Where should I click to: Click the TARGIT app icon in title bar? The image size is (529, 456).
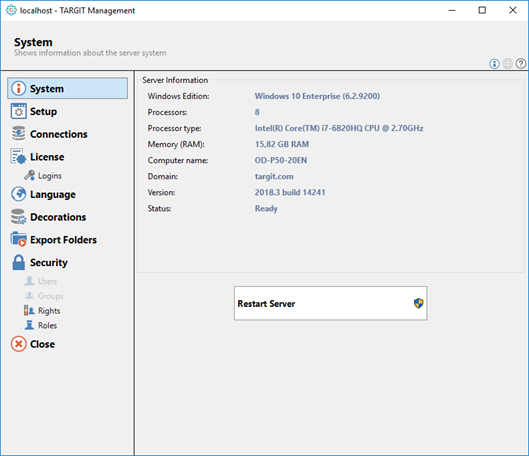tap(11, 10)
